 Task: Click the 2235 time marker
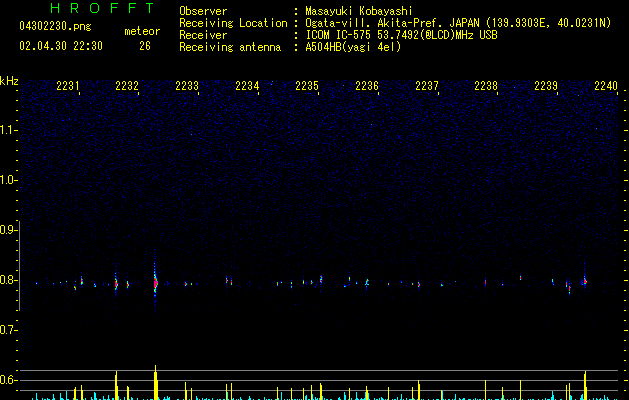[307, 86]
